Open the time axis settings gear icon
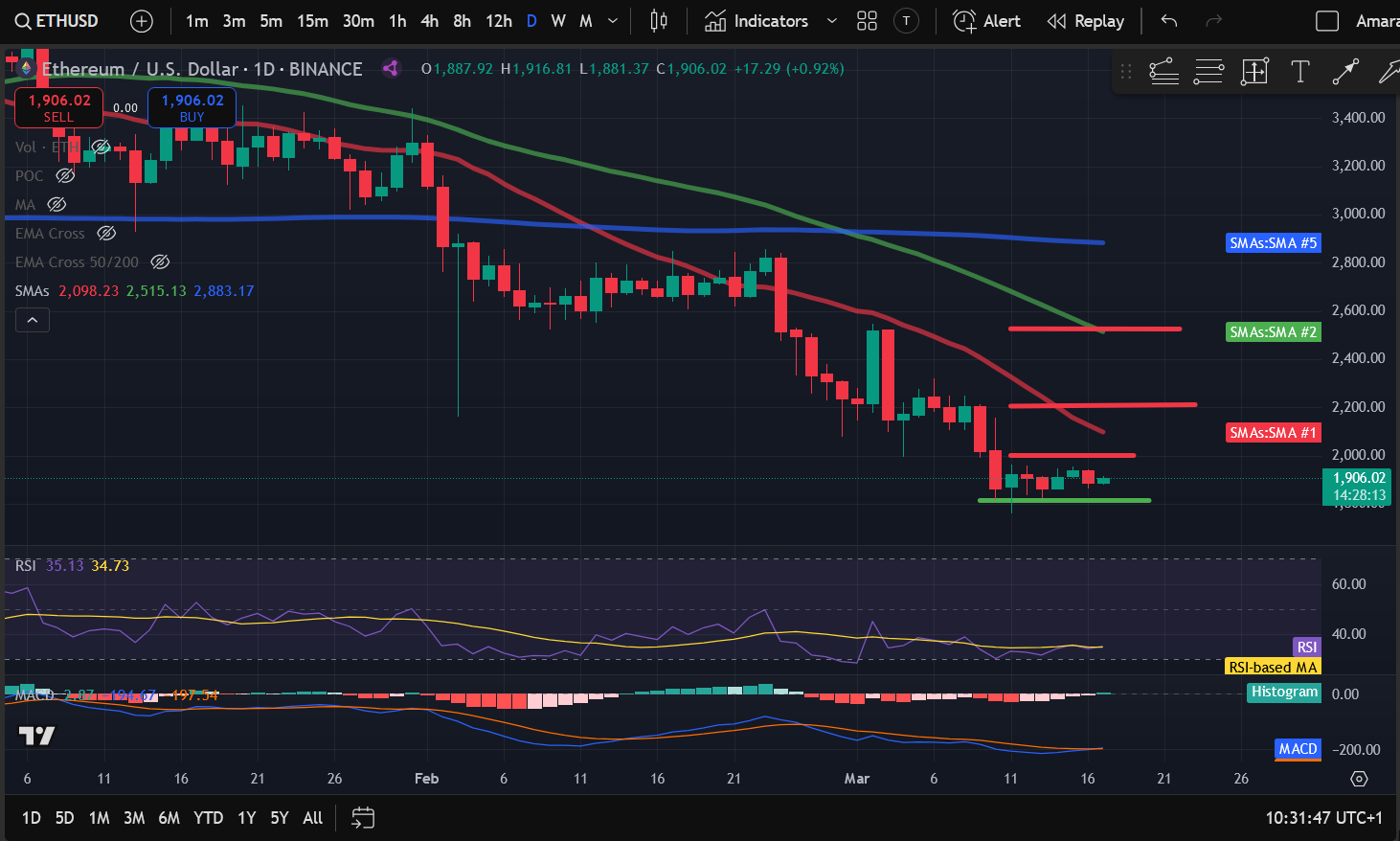1400x841 pixels. 1359,779
